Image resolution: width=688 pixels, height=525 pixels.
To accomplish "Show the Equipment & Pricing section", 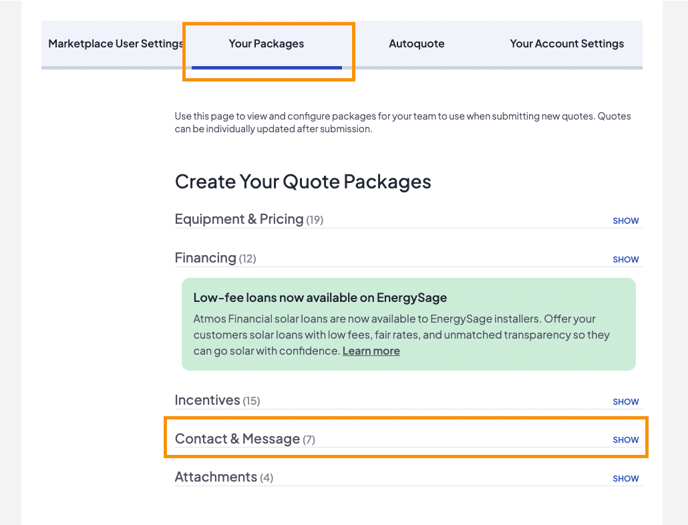I will pos(625,221).
